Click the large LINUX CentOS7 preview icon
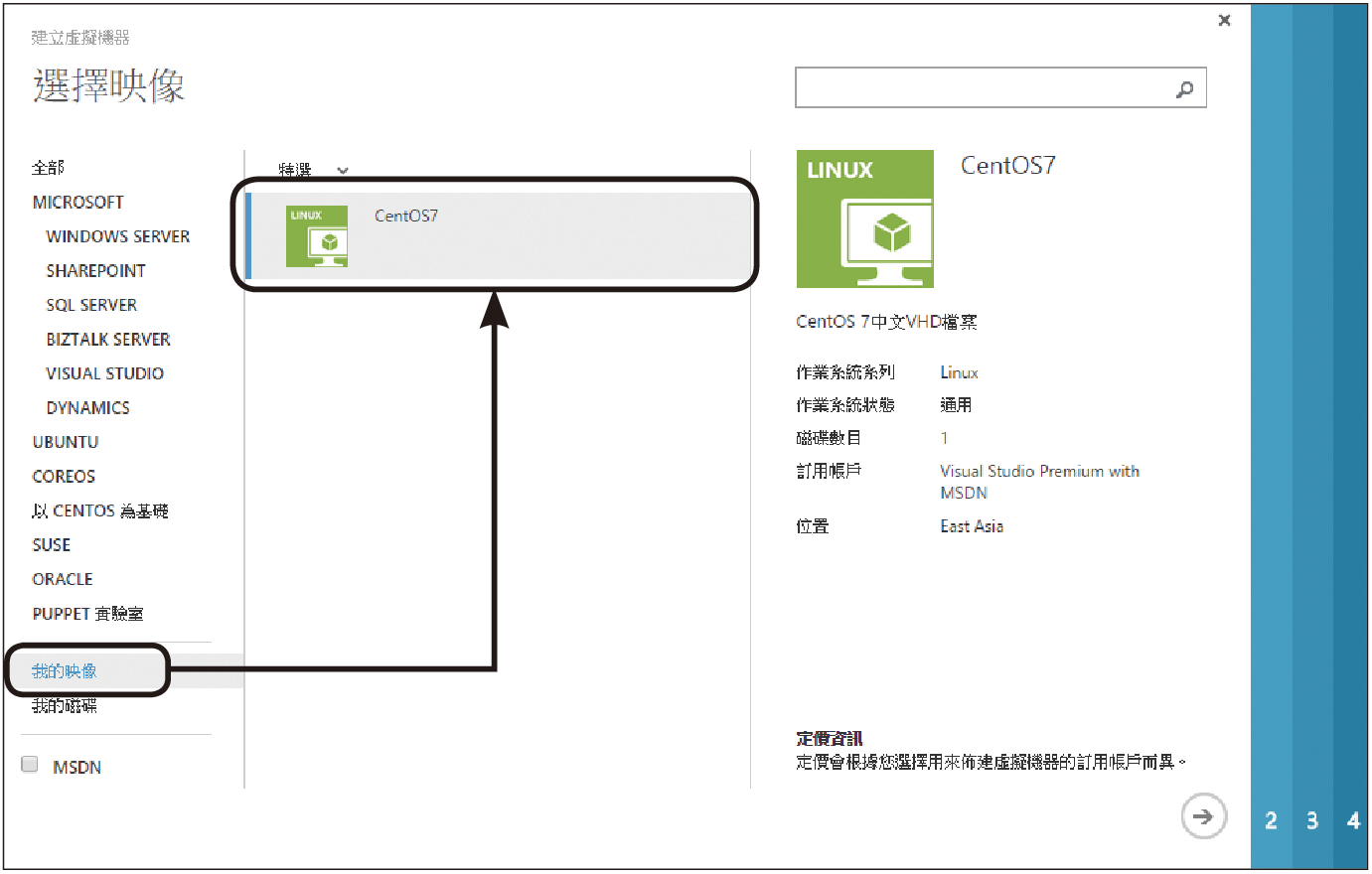Viewport: 1372px width, 874px height. (x=864, y=218)
